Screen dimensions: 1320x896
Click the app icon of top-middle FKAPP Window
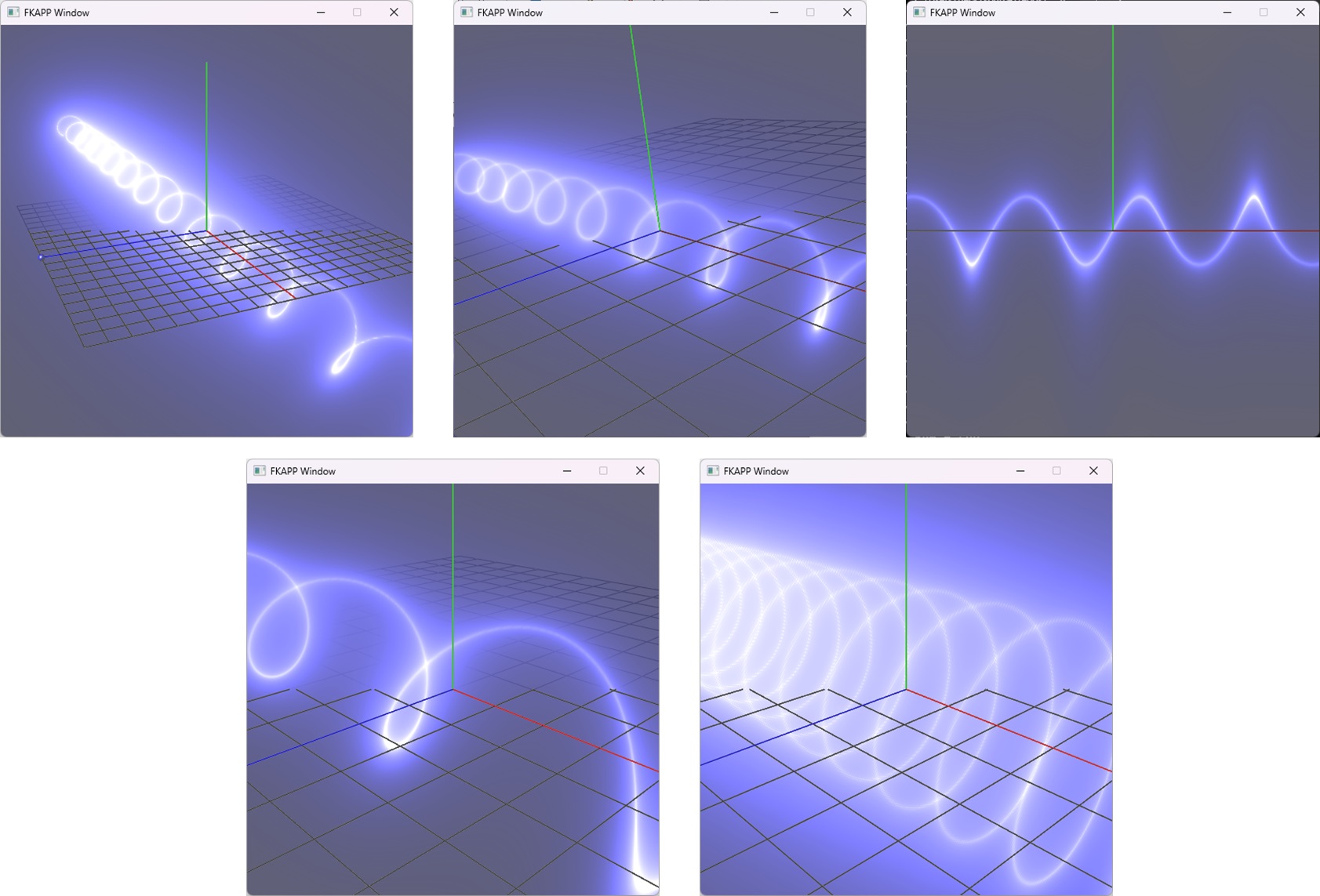click(x=467, y=13)
